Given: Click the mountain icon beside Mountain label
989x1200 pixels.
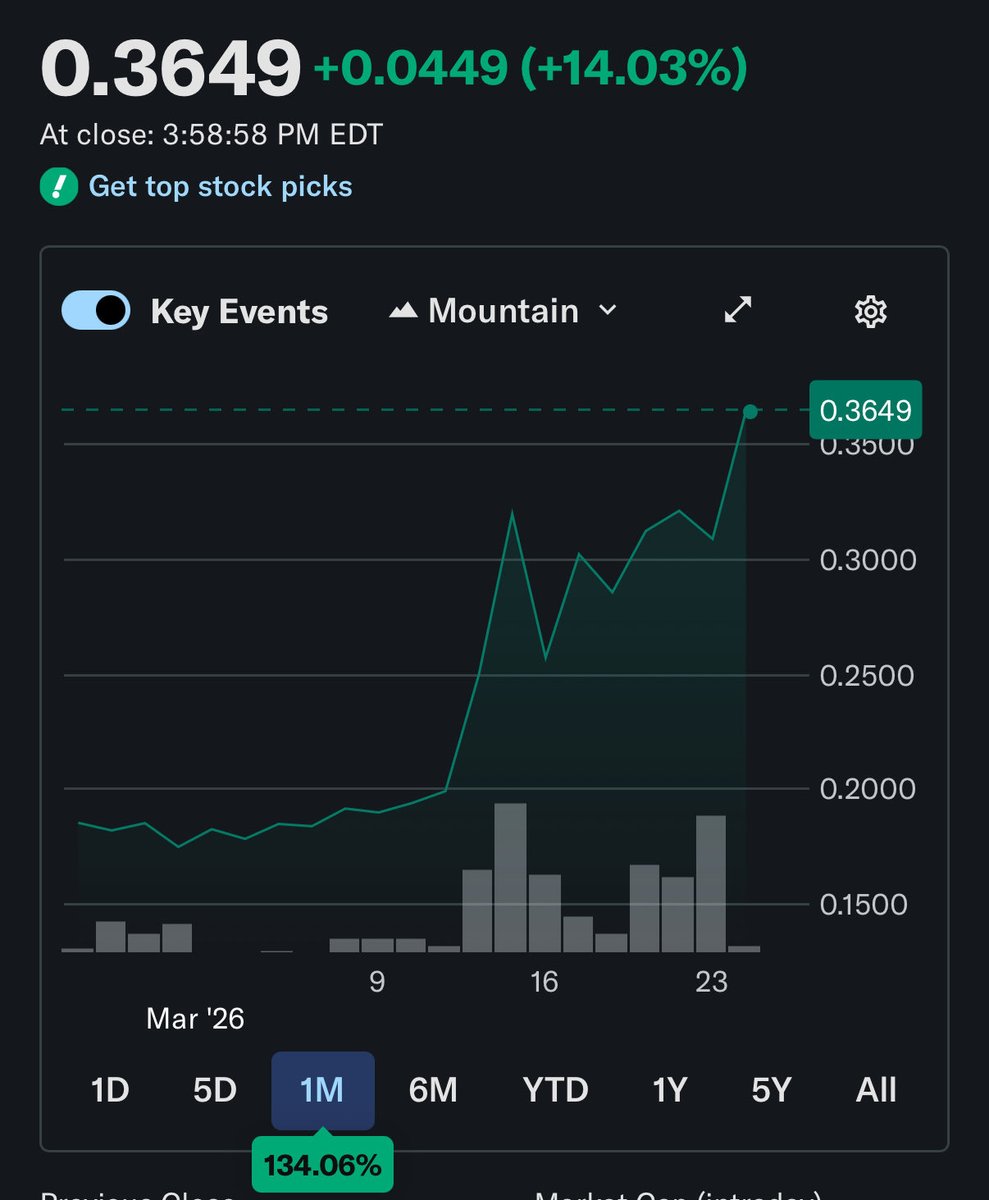Looking at the screenshot, I should 403,311.
